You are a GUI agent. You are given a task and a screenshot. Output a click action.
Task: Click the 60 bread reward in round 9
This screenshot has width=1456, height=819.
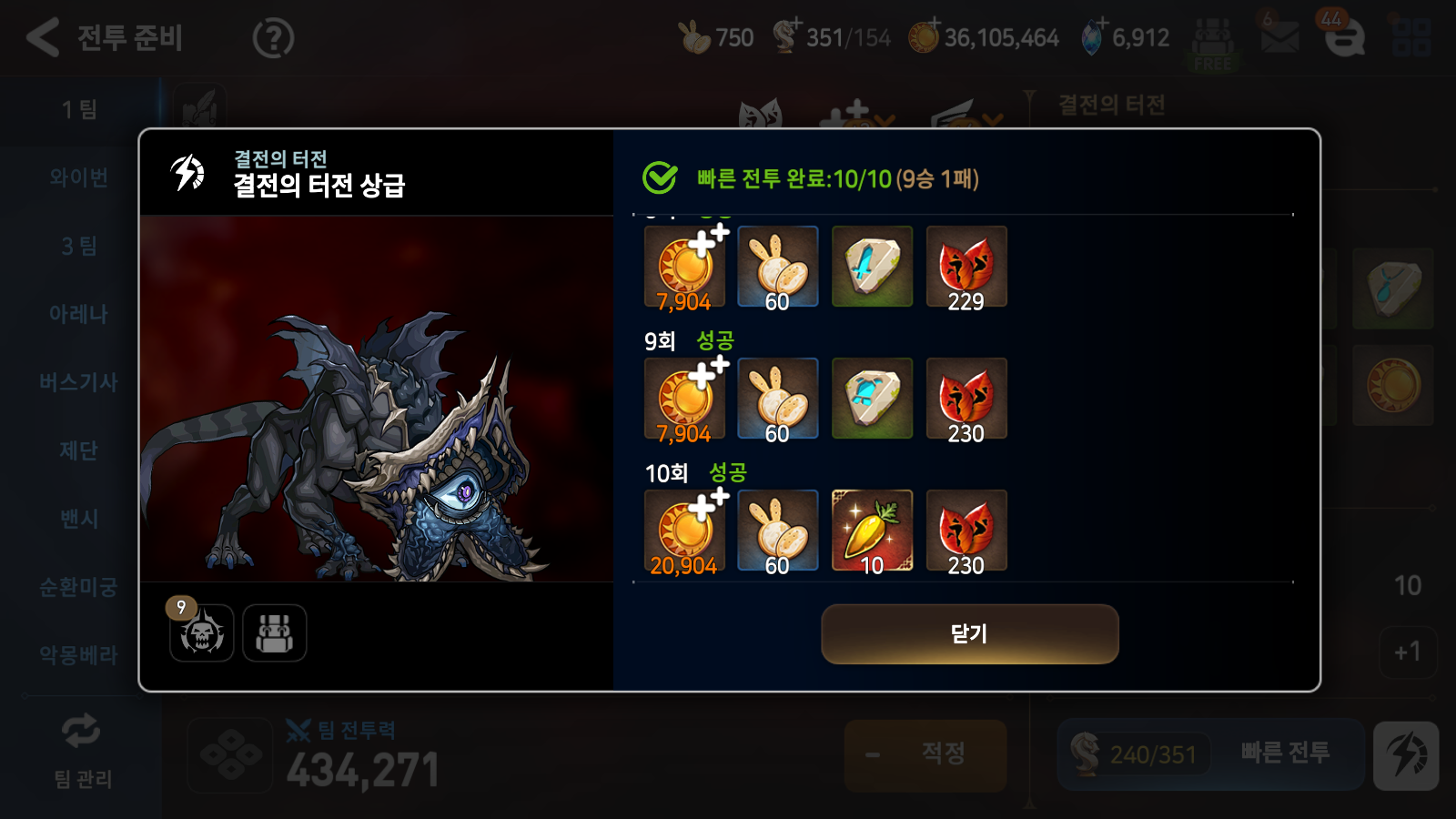777,399
